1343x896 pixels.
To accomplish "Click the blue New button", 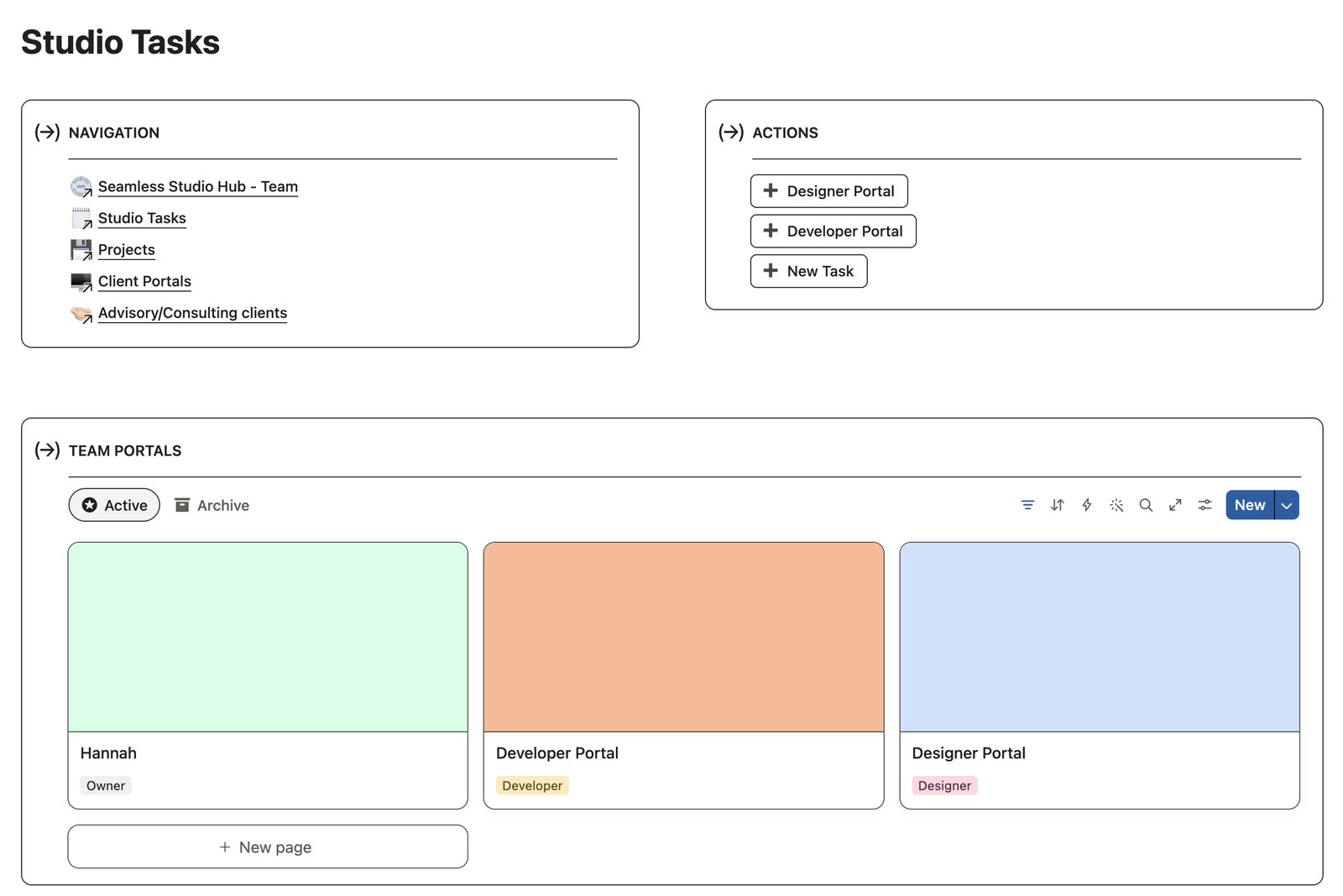I will [1250, 505].
